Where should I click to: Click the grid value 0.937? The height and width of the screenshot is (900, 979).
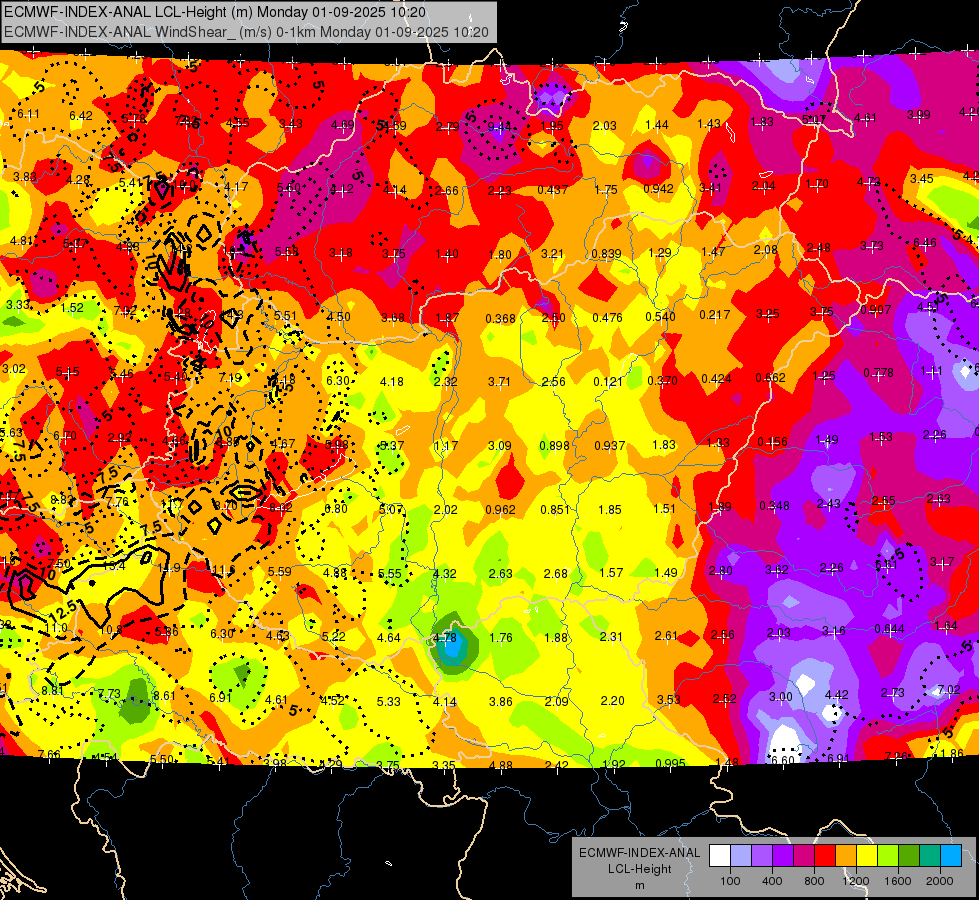click(610, 445)
